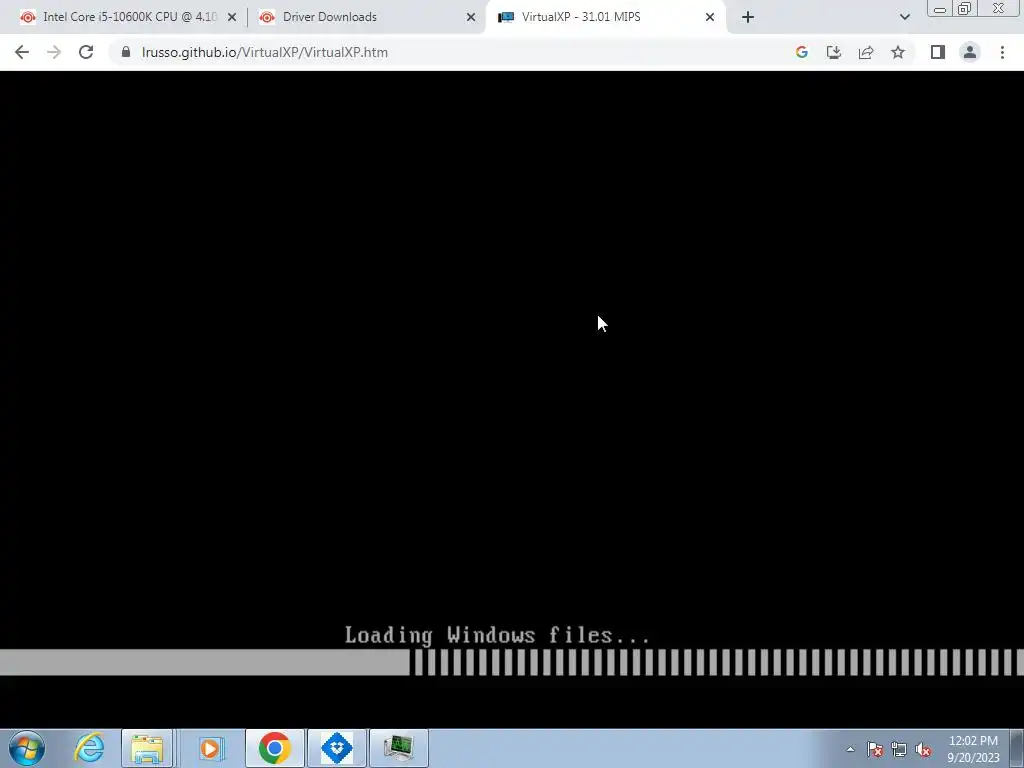Select the VirtualXP tab
Viewport: 1024px width, 768px height.
pos(604,17)
